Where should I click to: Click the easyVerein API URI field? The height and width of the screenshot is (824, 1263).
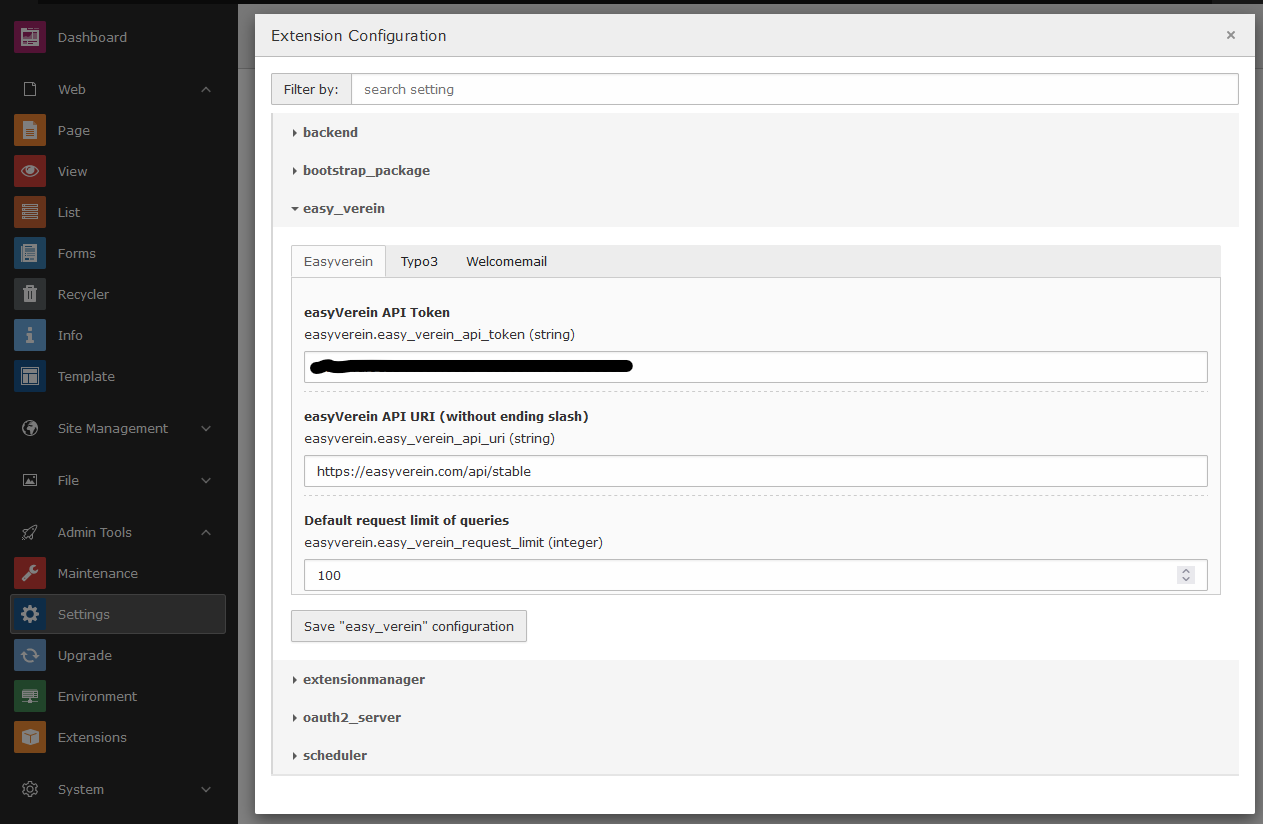tap(755, 471)
